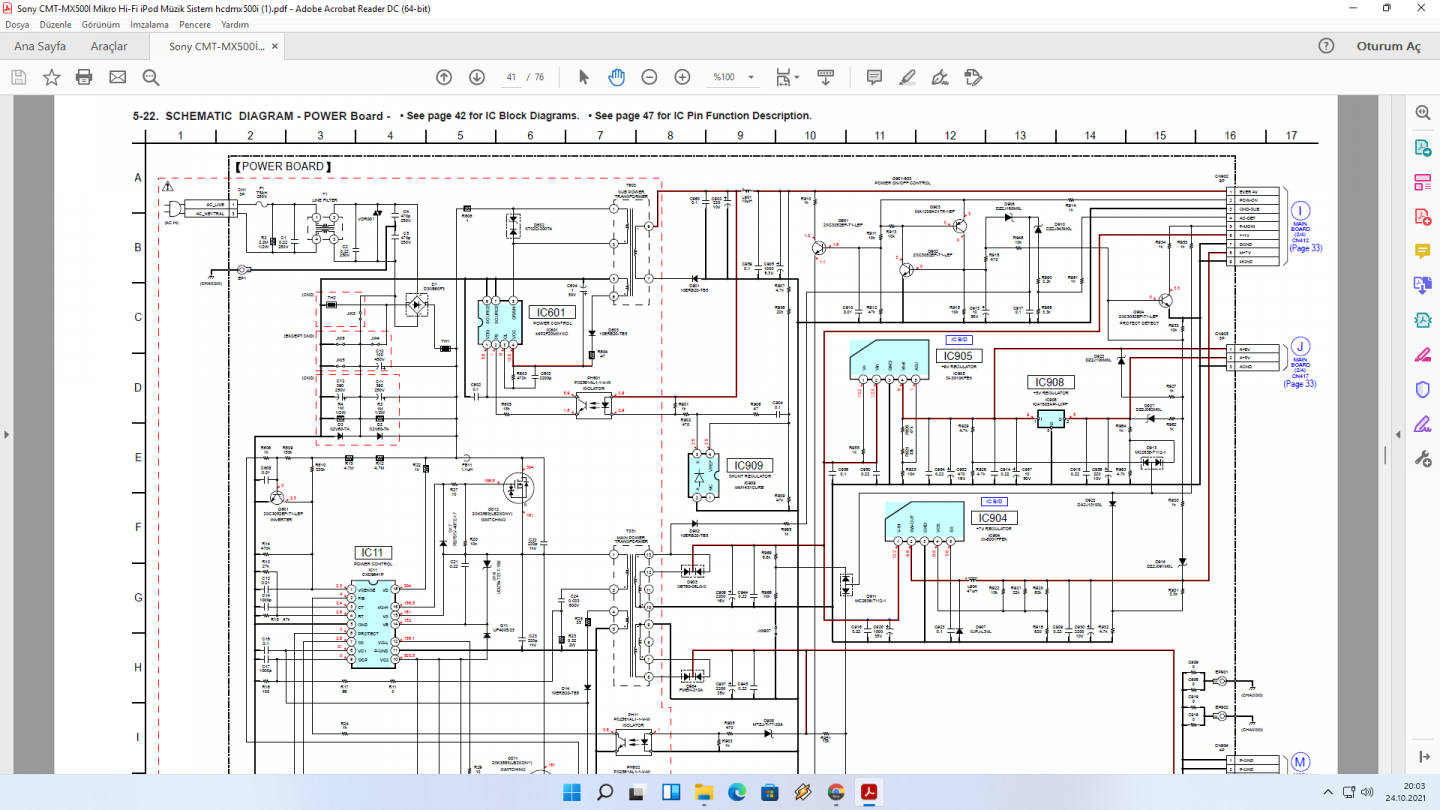This screenshot has width=1440, height=810.
Task: Open Microsoft Edge from the taskbar
Action: (x=736, y=793)
